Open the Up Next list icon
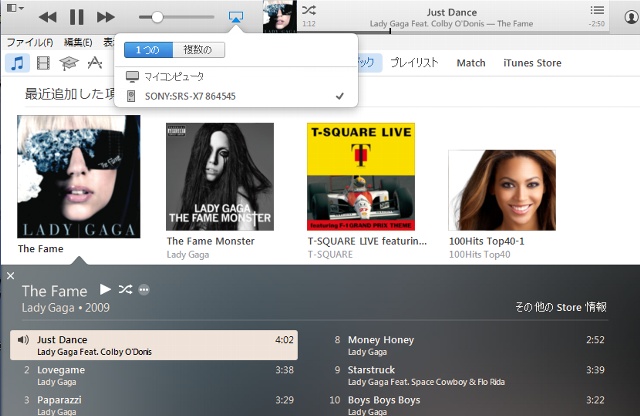Screen dimensions: 640x416 (x=597, y=10)
